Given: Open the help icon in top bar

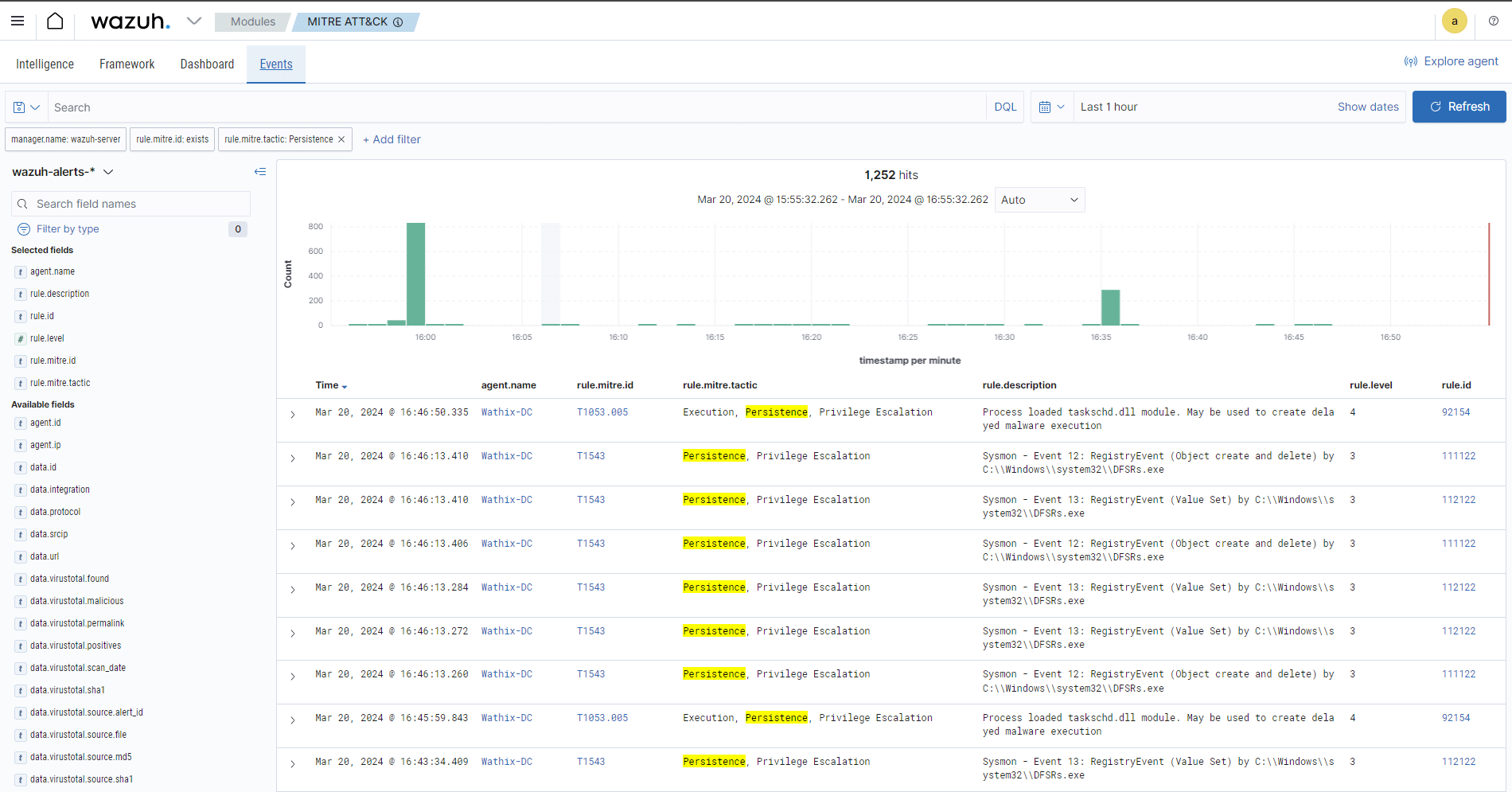Looking at the screenshot, I should 1494,21.
